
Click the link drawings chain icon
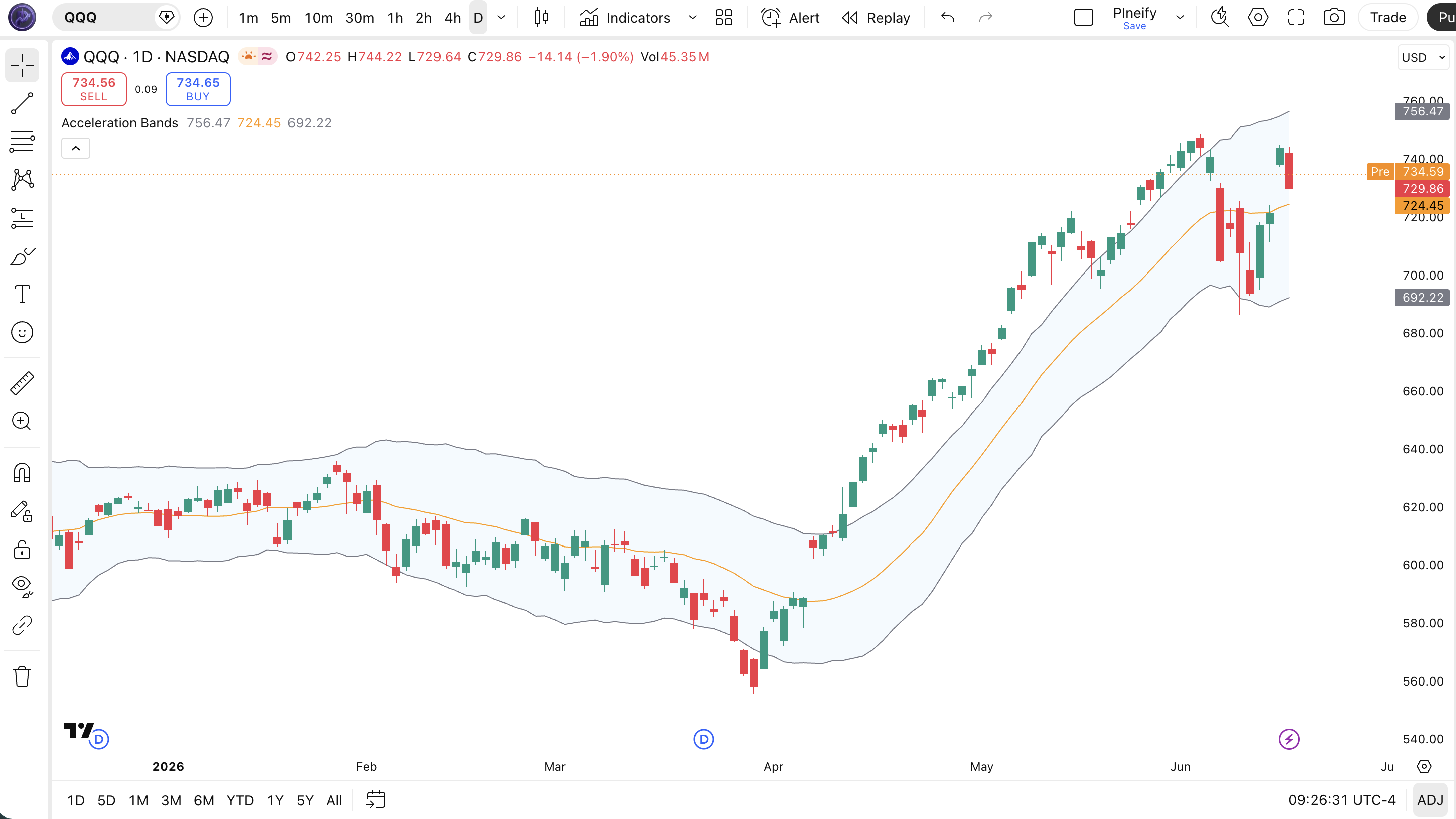tap(22, 625)
